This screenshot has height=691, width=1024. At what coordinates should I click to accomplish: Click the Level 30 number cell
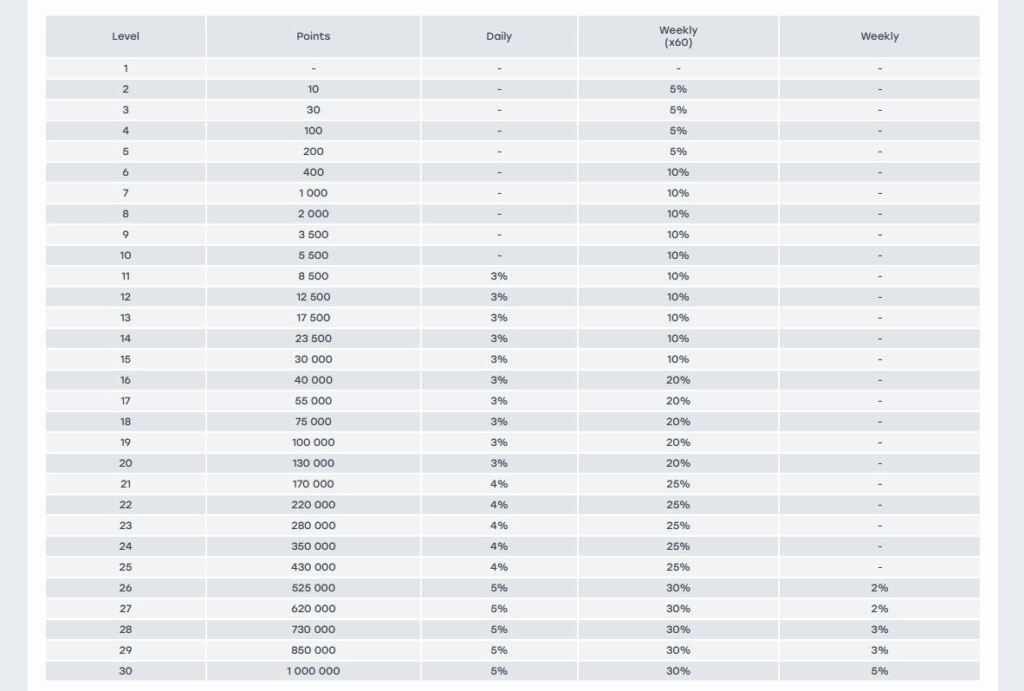[125, 671]
